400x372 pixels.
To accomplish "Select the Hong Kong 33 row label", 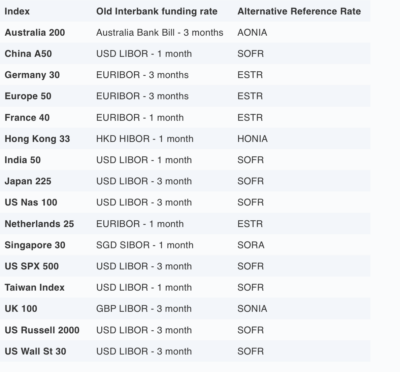I will [37, 139].
